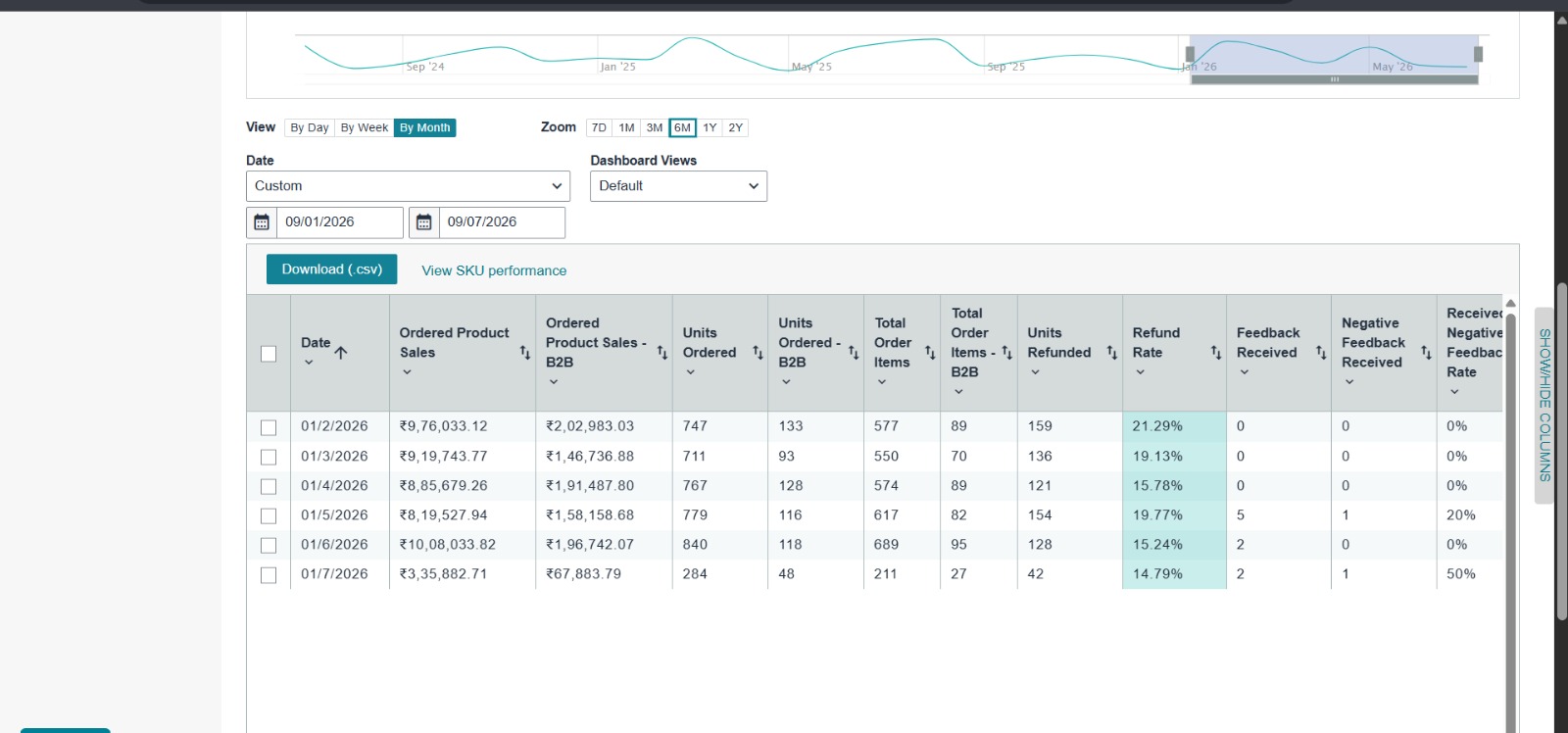Set zoom to 1Y
This screenshot has height=733, width=1568.
pyautogui.click(x=710, y=128)
